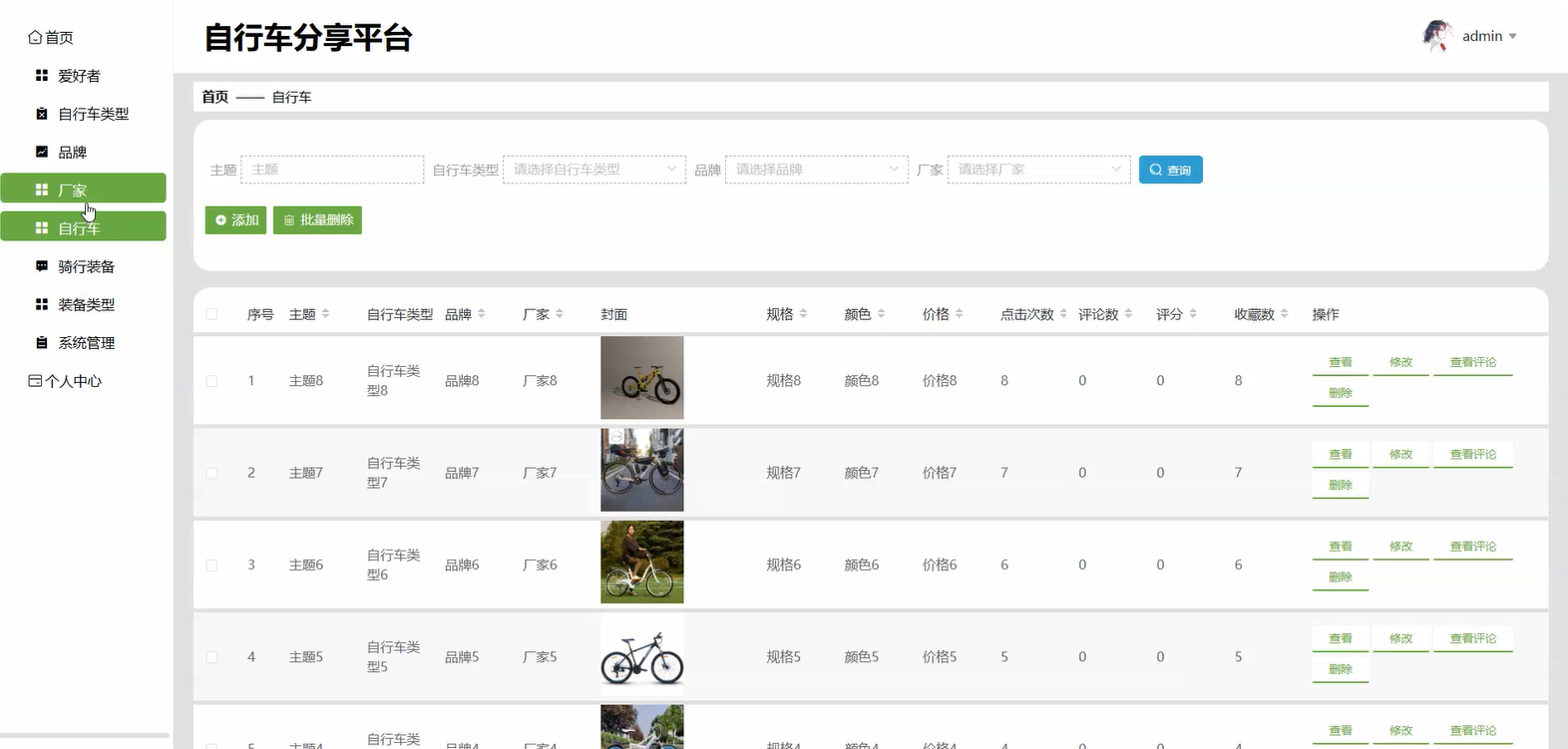Open 骑行装备 sidebar menu
The height and width of the screenshot is (749, 1568).
tap(84, 266)
